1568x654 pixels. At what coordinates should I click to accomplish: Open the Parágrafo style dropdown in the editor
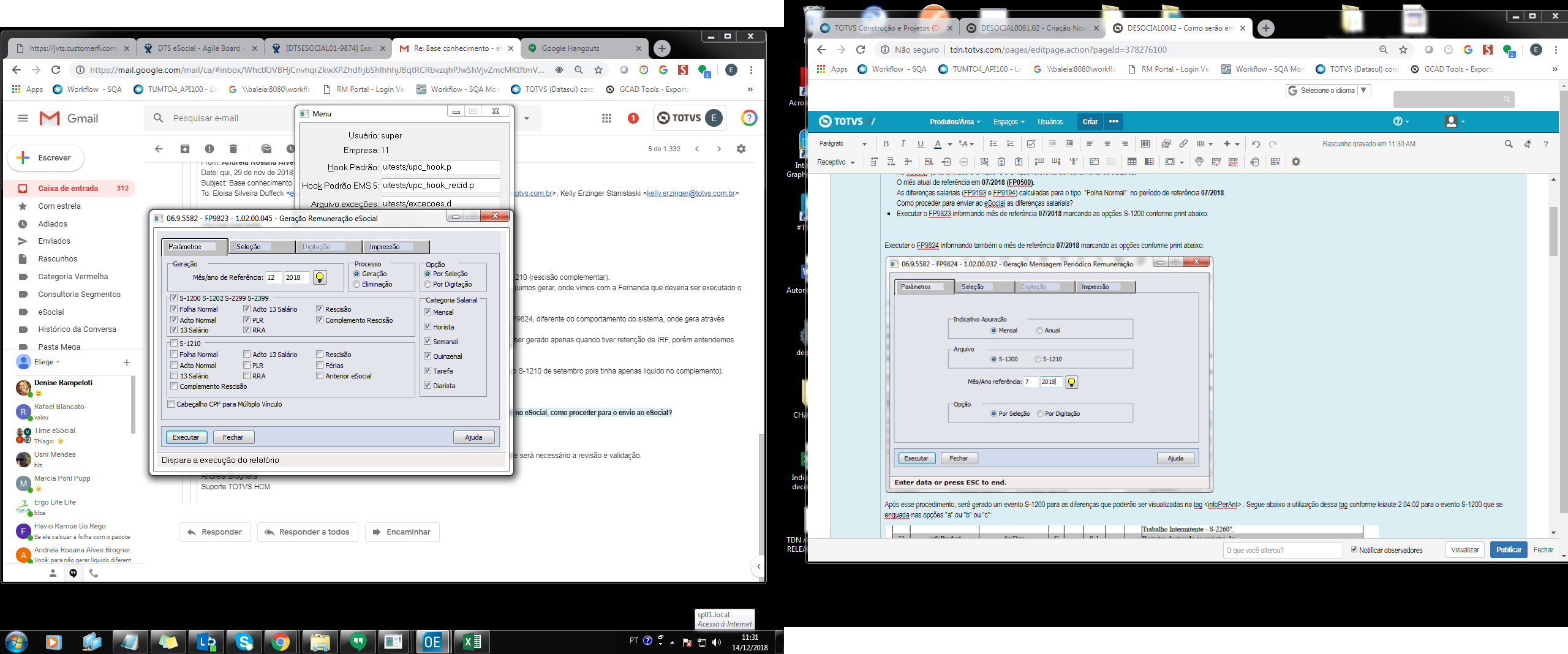[843, 144]
